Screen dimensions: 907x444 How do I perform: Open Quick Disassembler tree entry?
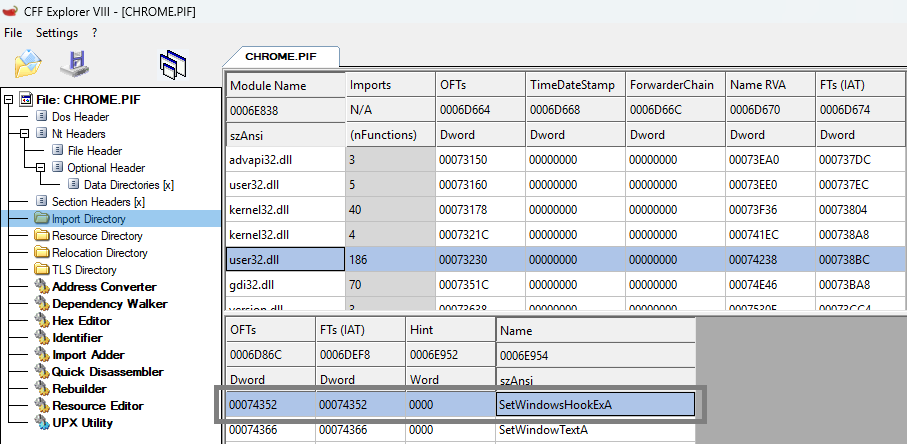(x=108, y=372)
